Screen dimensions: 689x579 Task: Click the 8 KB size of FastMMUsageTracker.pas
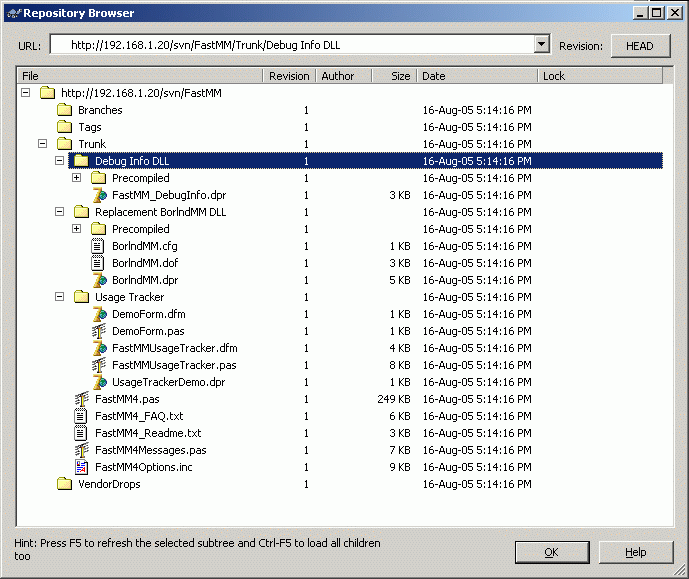399,365
